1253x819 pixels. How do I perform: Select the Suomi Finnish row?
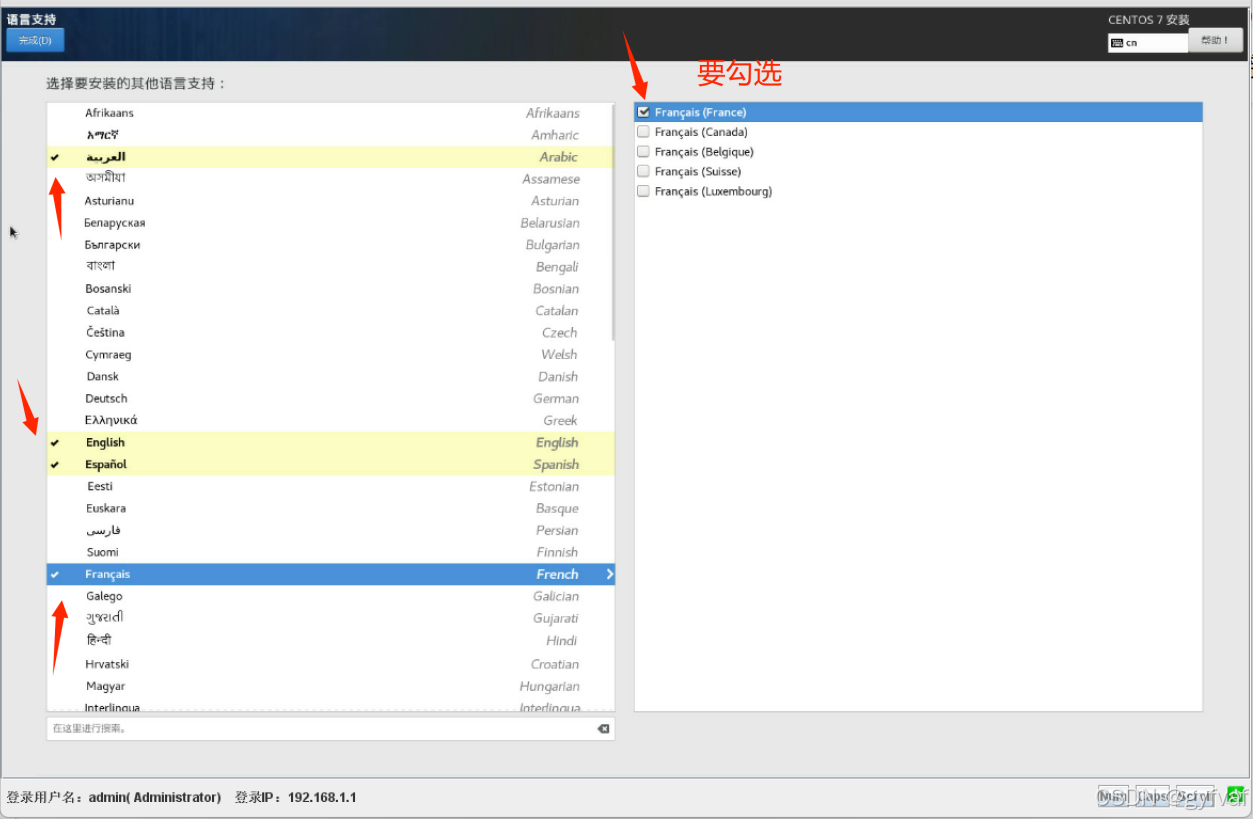pyautogui.click(x=328, y=553)
